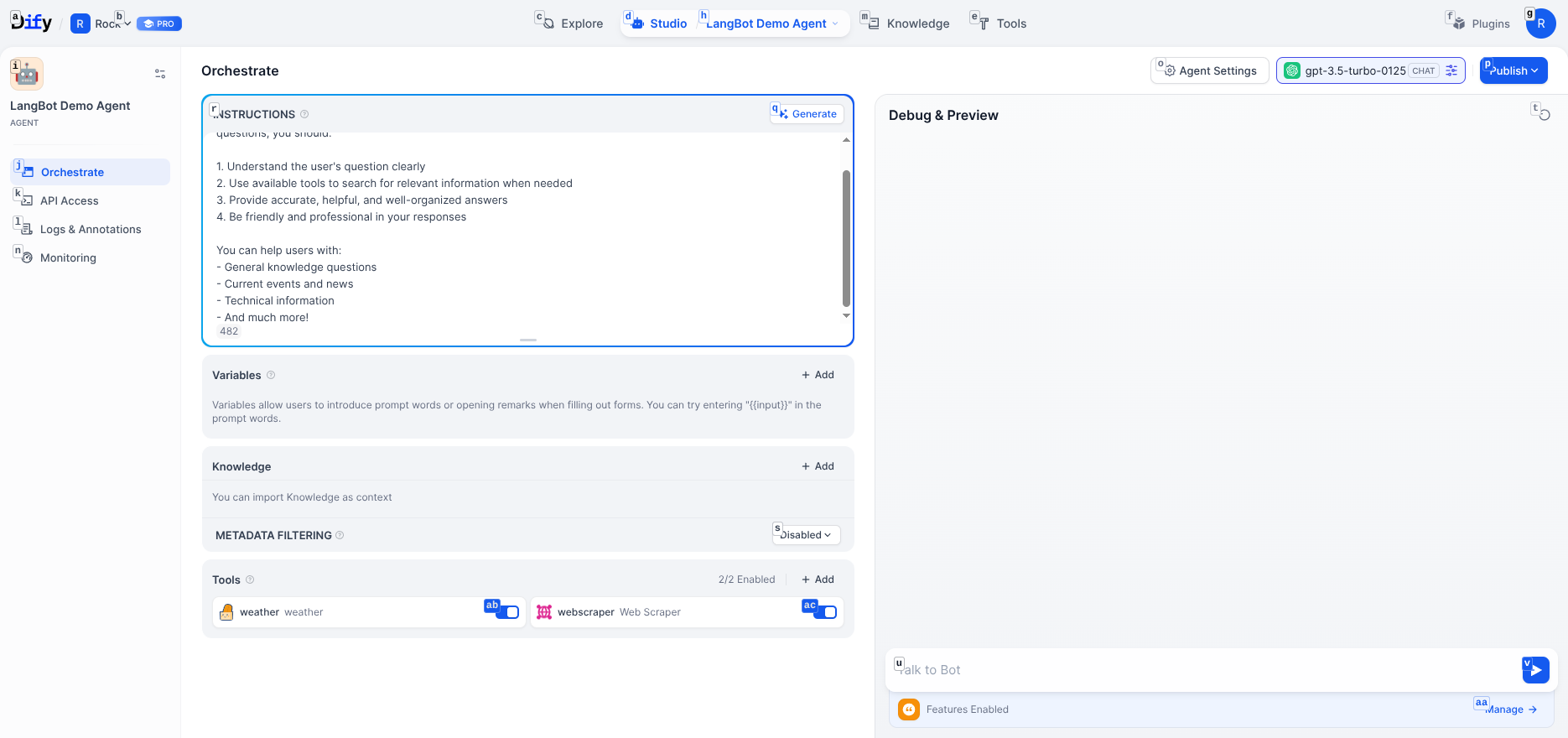Expand the Publish dropdown
Screen dimensions: 1568x738
1513,70
